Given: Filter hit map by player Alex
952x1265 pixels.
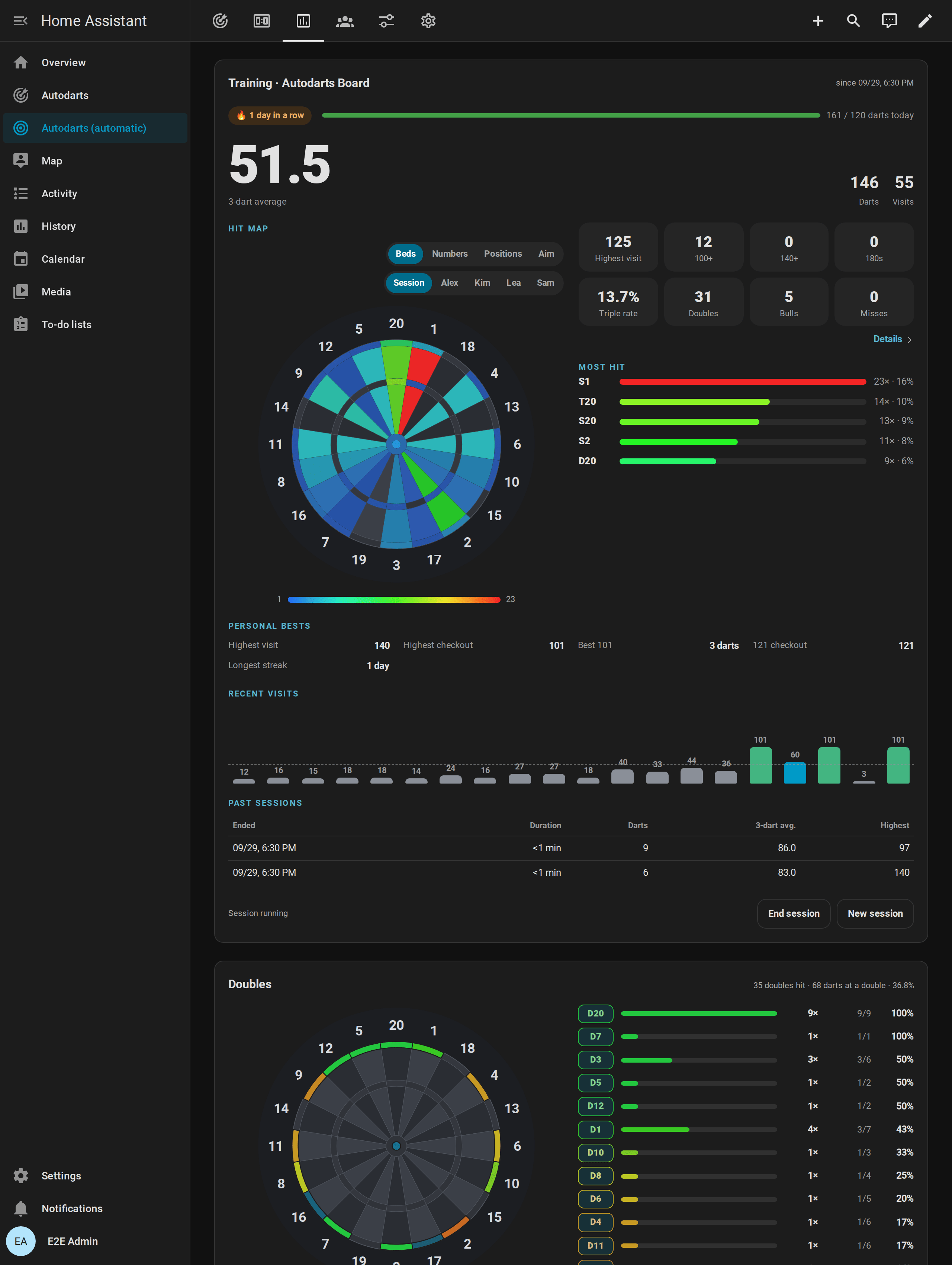Looking at the screenshot, I should (x=450, y=282).
